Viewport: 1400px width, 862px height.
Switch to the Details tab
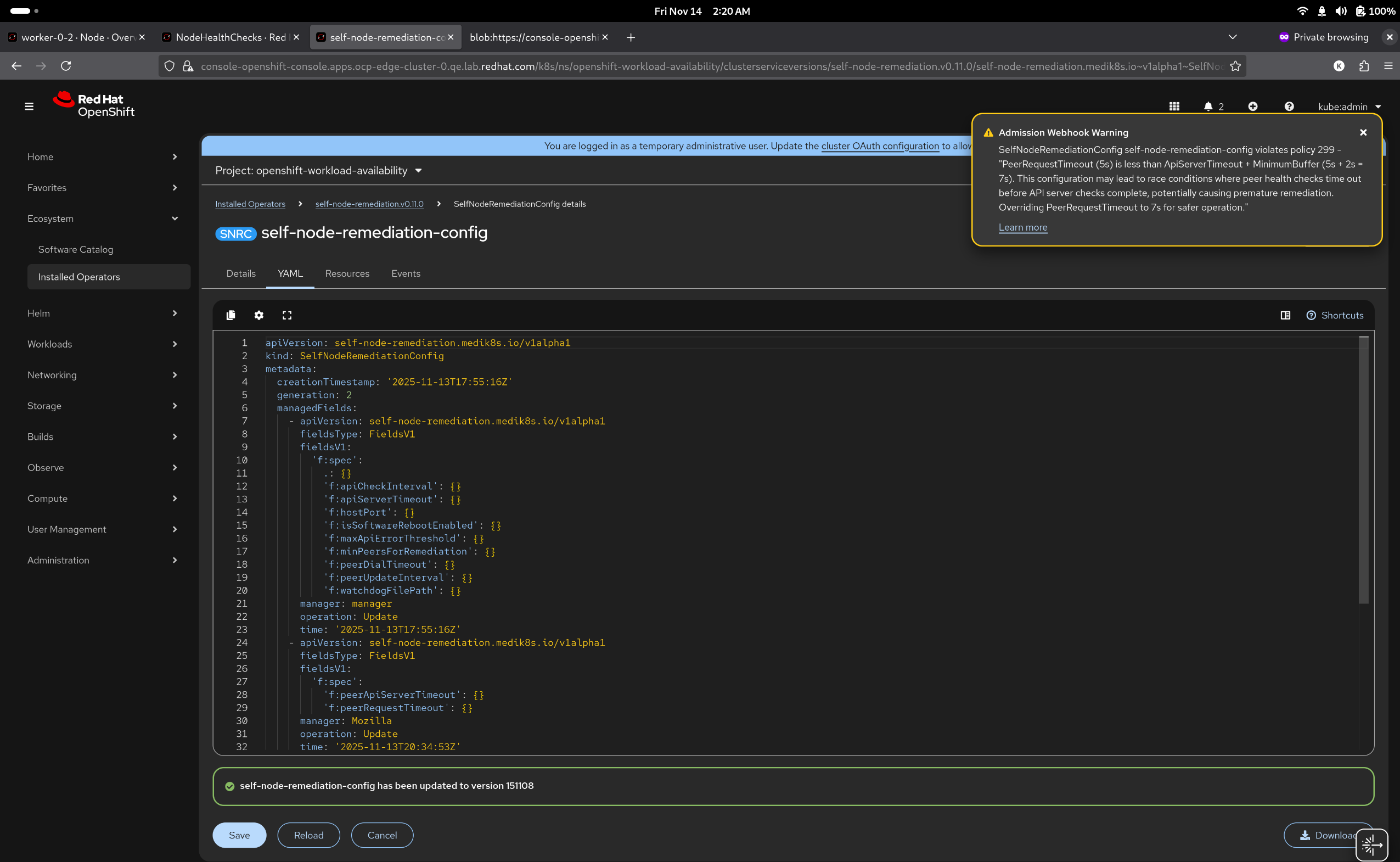[x=241, y=273]
